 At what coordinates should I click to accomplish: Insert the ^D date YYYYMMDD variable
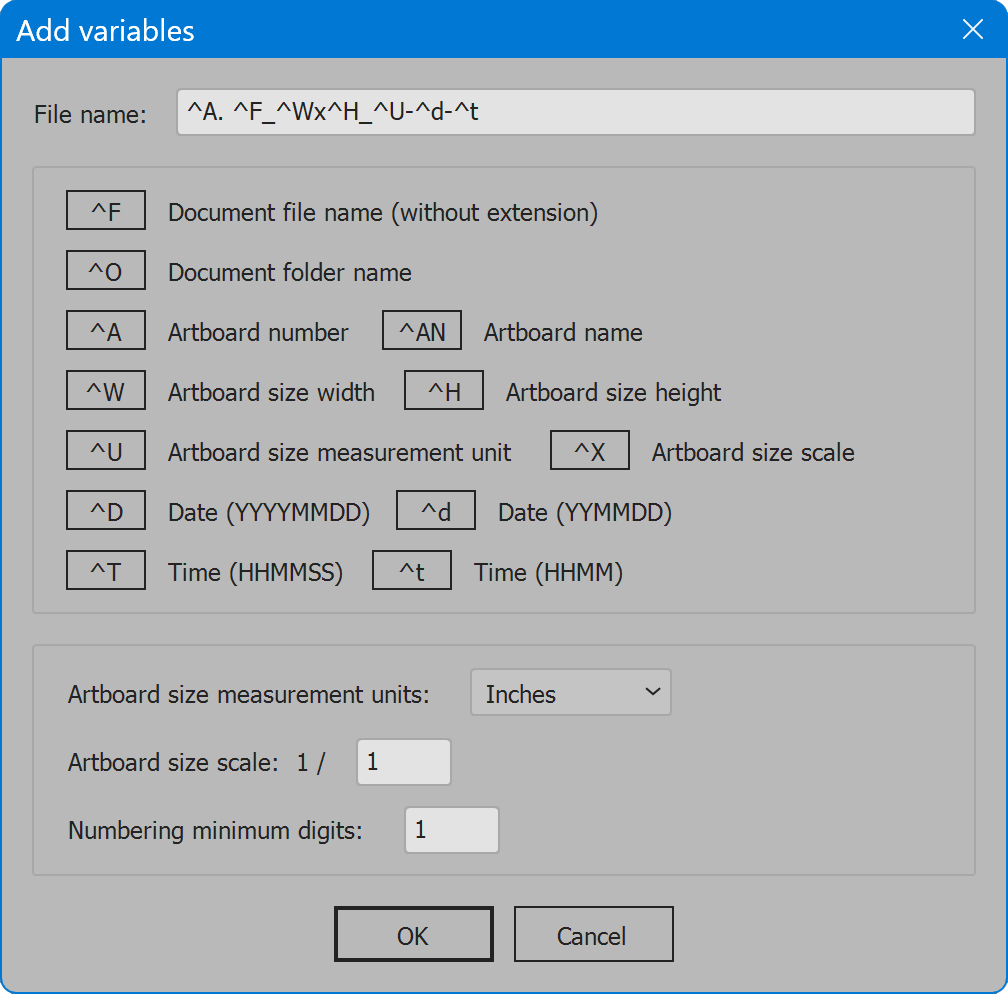106,512
